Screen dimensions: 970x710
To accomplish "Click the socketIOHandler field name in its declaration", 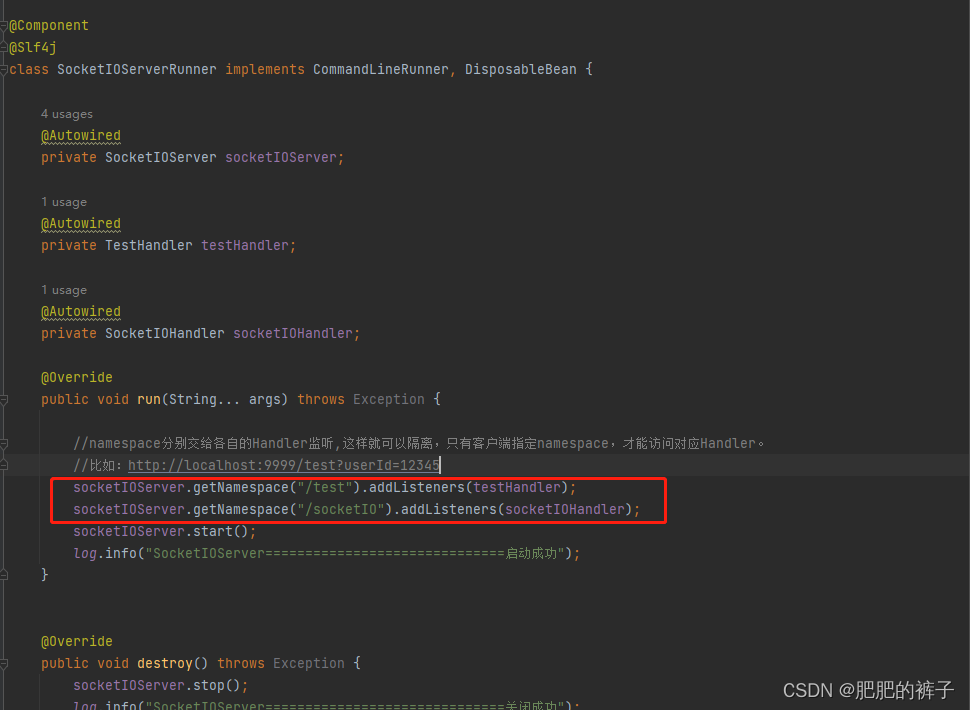I will coord(293,333).
